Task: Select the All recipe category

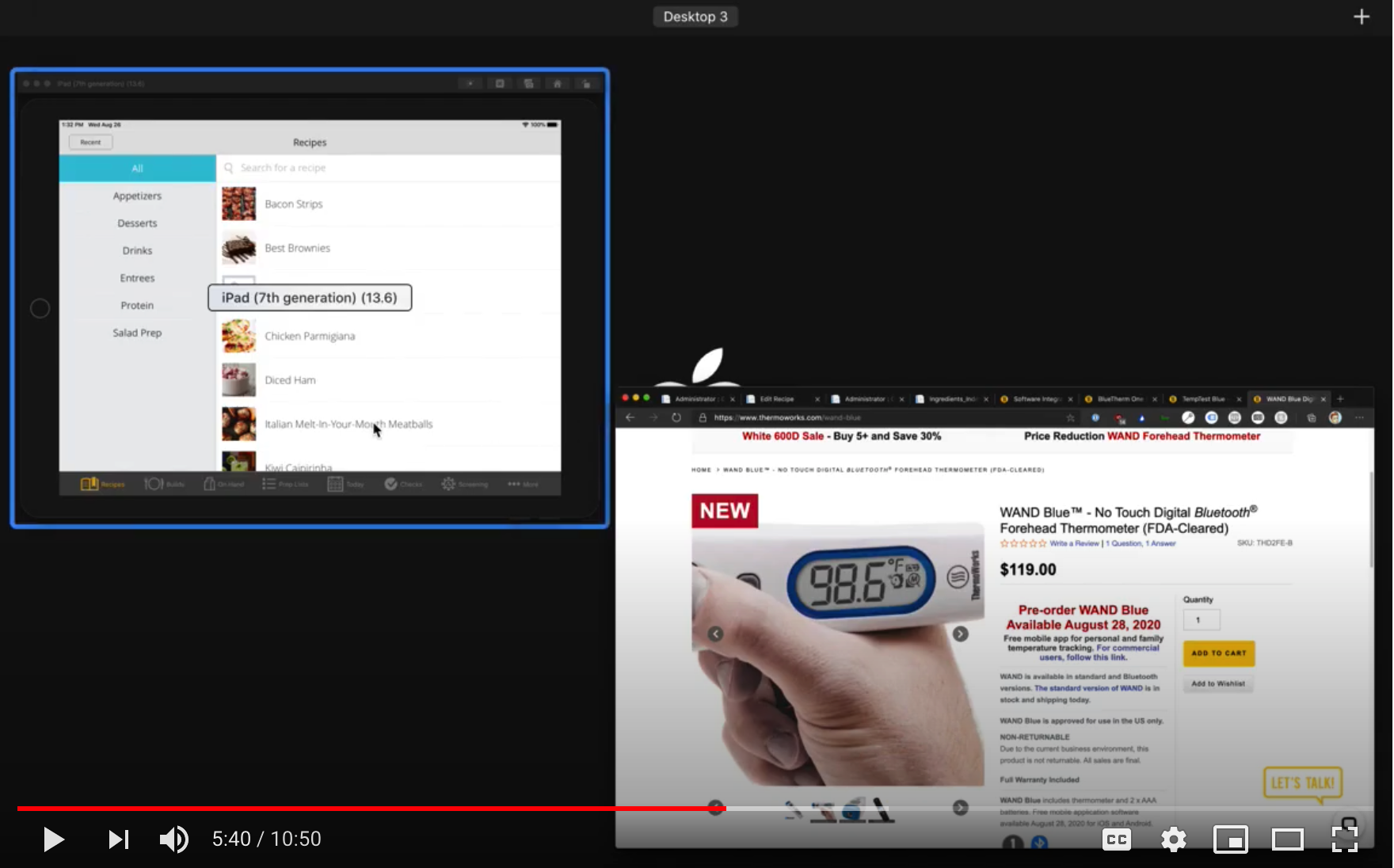Action: (137, 169)
